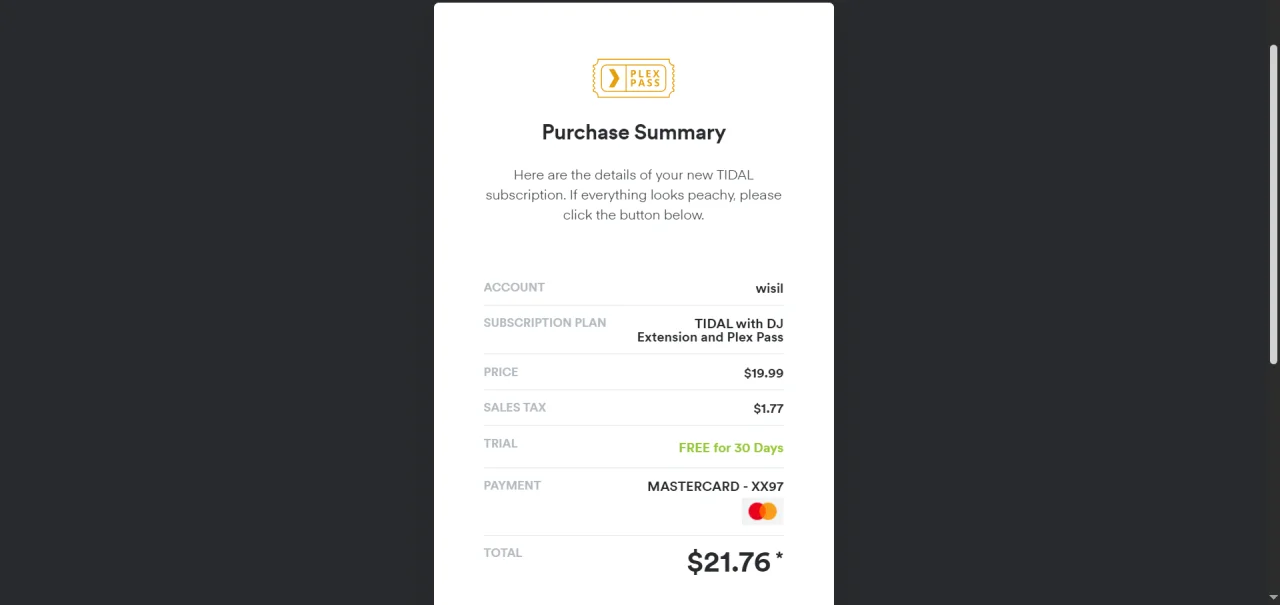Click the TRIAL row label
Image resolution: width=1280 pixels, height=605 pixels.
[500, 443]
